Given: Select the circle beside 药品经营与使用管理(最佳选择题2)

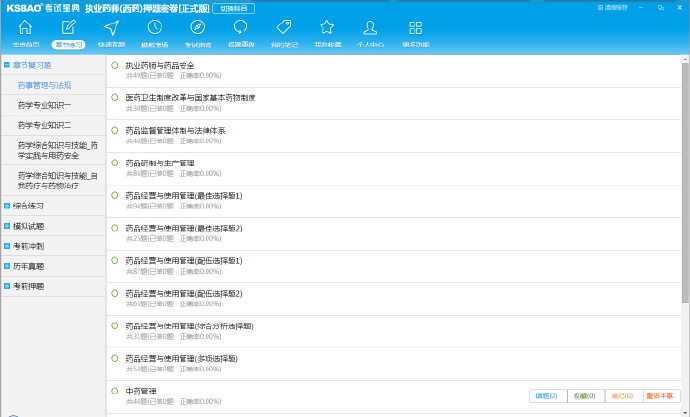Looking at the screenshot, I should point(115,228).
